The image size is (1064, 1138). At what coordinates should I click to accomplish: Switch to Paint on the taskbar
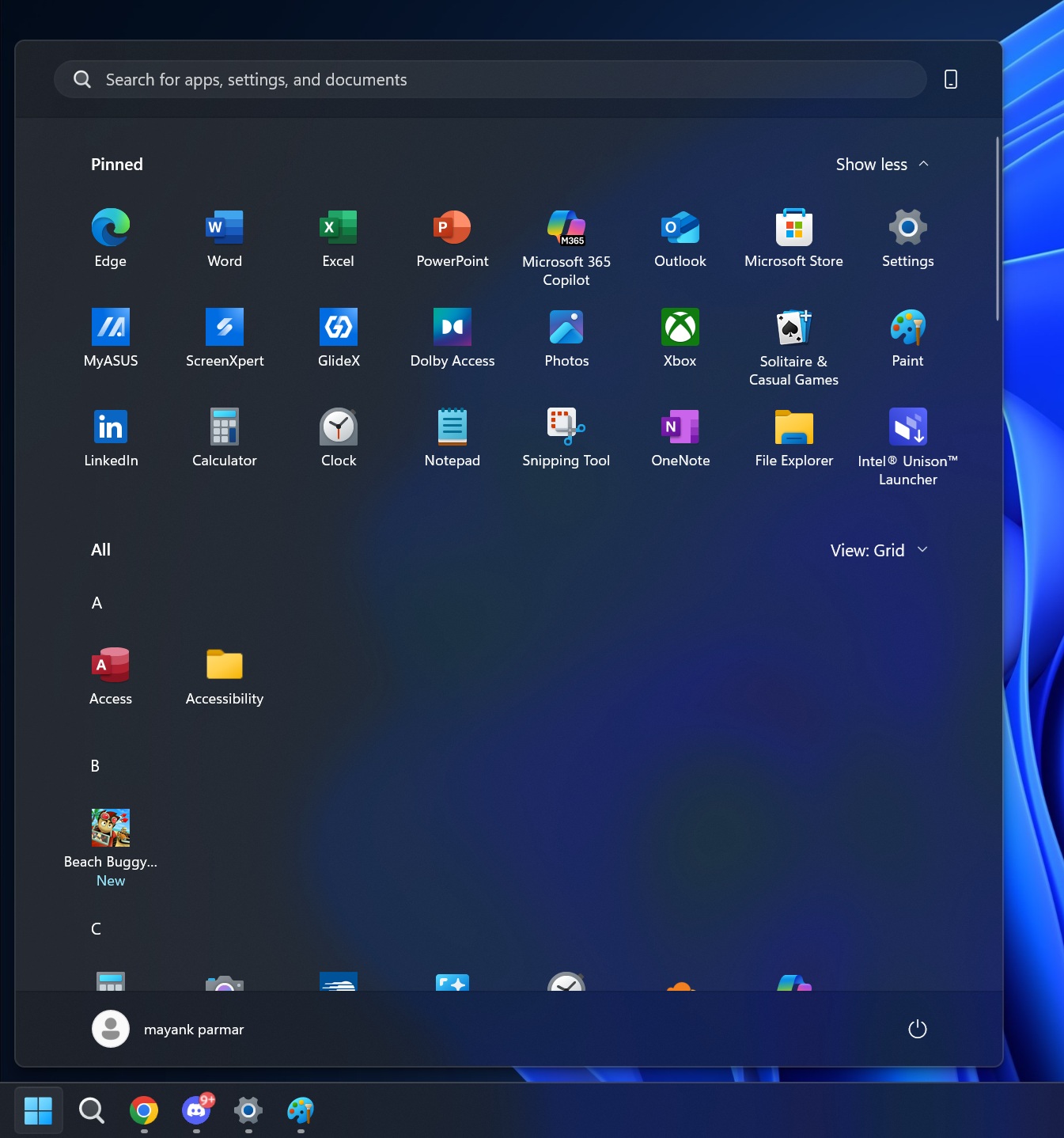[301, 1110]
